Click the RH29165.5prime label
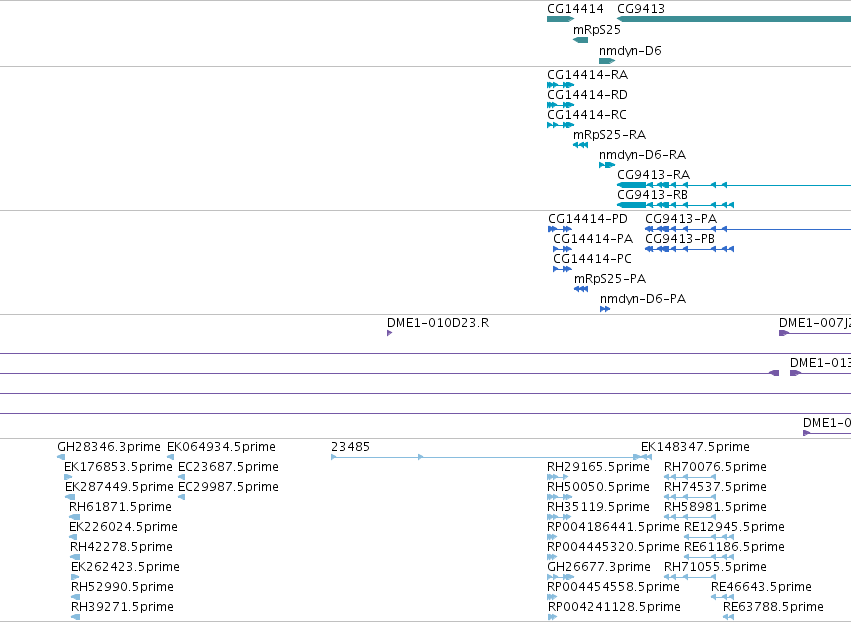This screenshot has height=622, width=851. 598,467
